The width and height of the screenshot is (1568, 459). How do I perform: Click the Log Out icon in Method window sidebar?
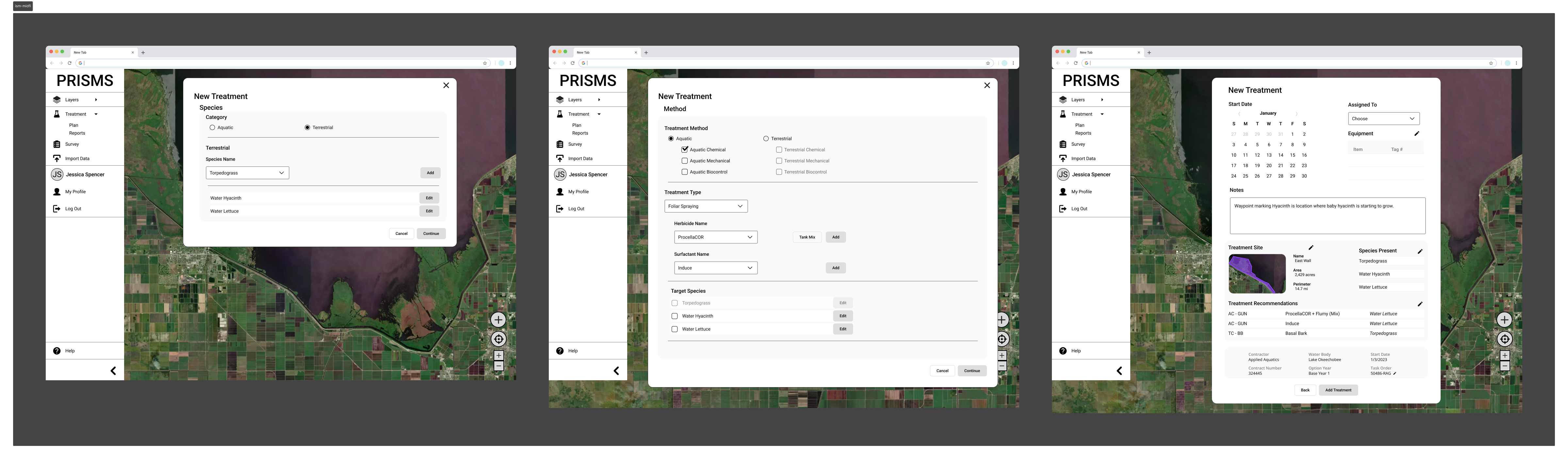560,209
